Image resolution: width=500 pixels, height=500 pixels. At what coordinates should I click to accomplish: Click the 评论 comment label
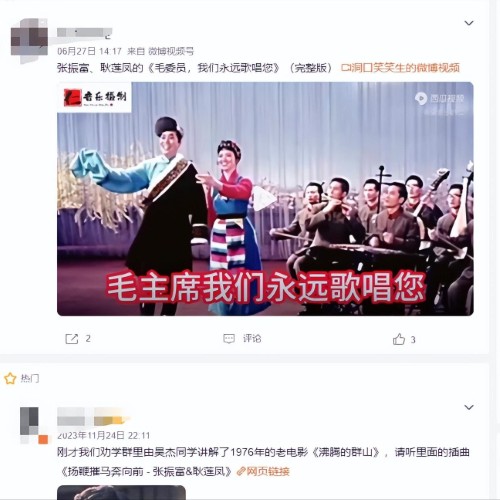(x=252, y=339)
